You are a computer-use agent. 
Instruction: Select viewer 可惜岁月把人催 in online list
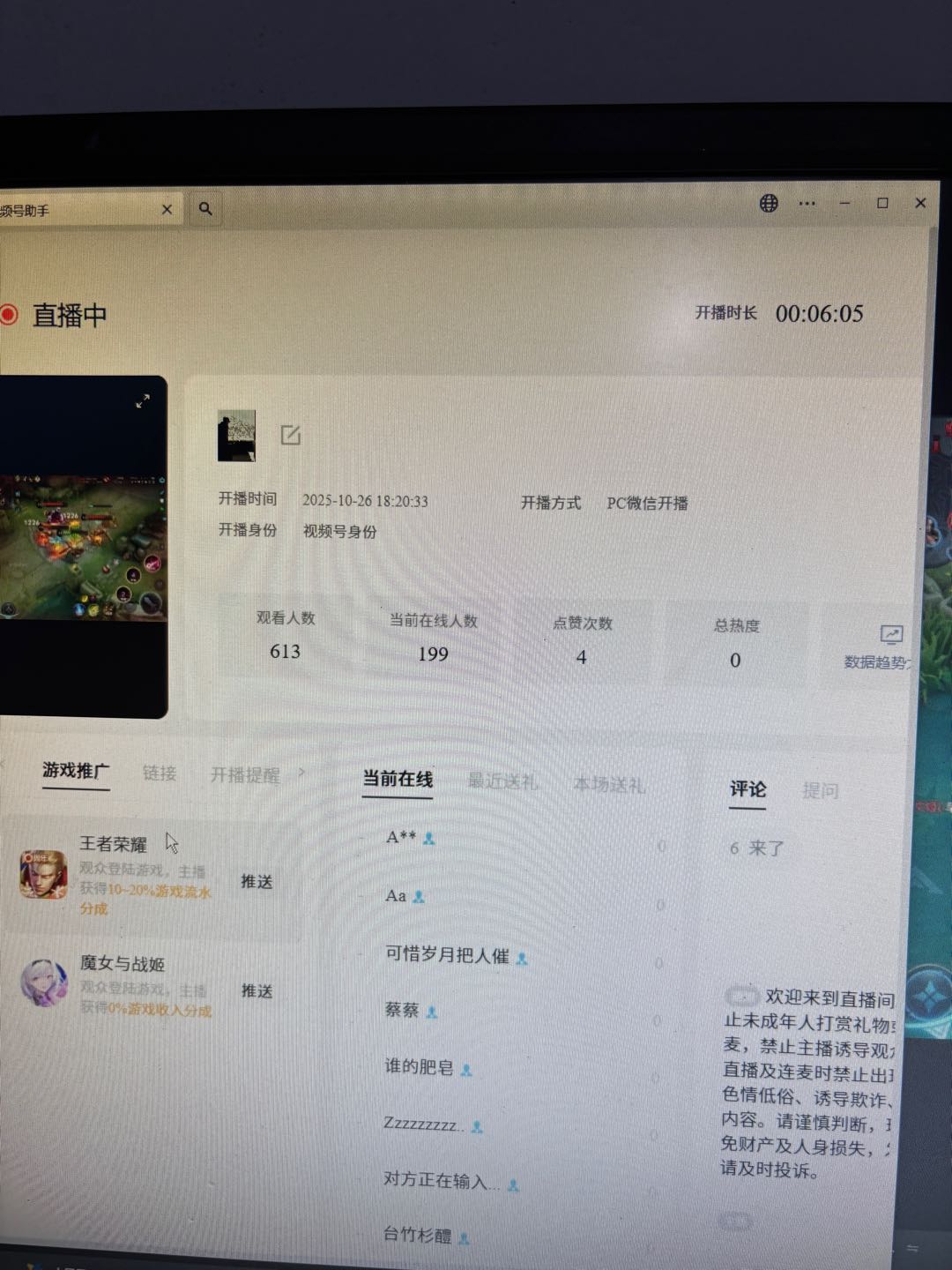pyautogui.click(x=447, y=955)
